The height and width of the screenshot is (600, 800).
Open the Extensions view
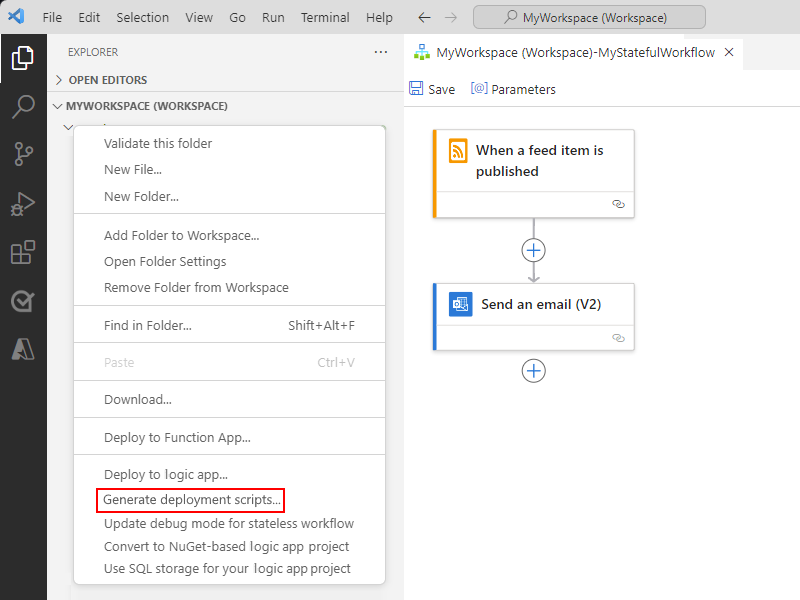click(x=24, y=252)
